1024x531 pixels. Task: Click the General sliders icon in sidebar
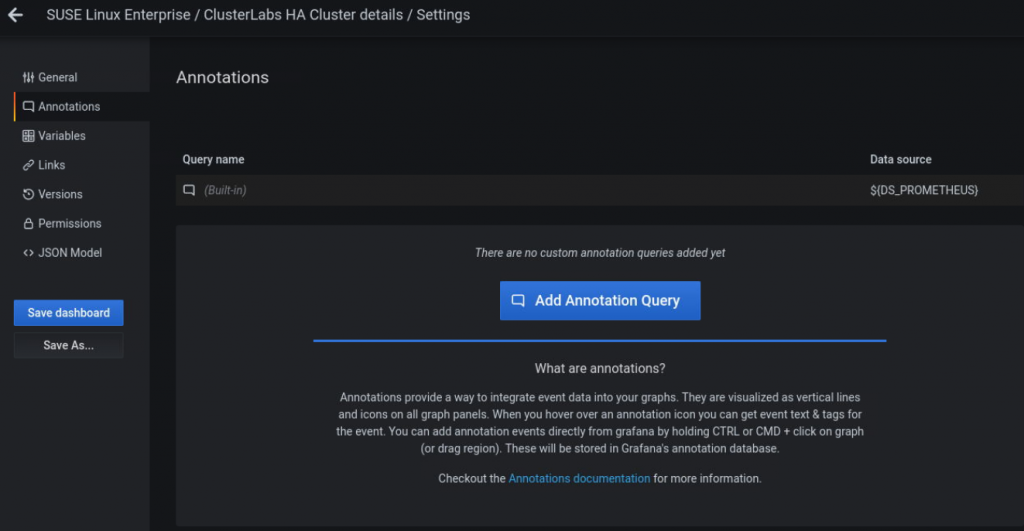click(28, 78)
